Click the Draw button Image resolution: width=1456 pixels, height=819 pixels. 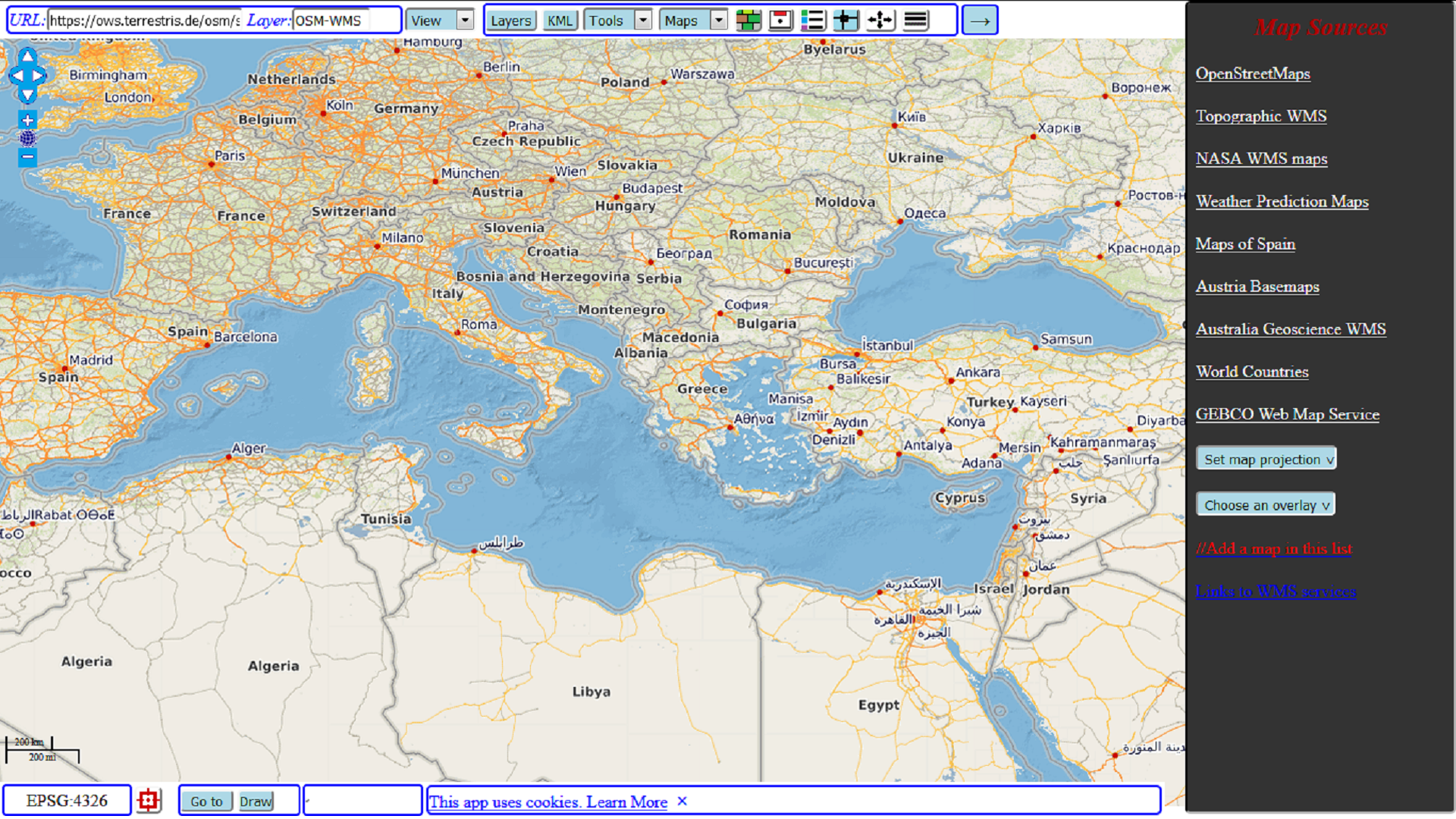click(256, 801)
